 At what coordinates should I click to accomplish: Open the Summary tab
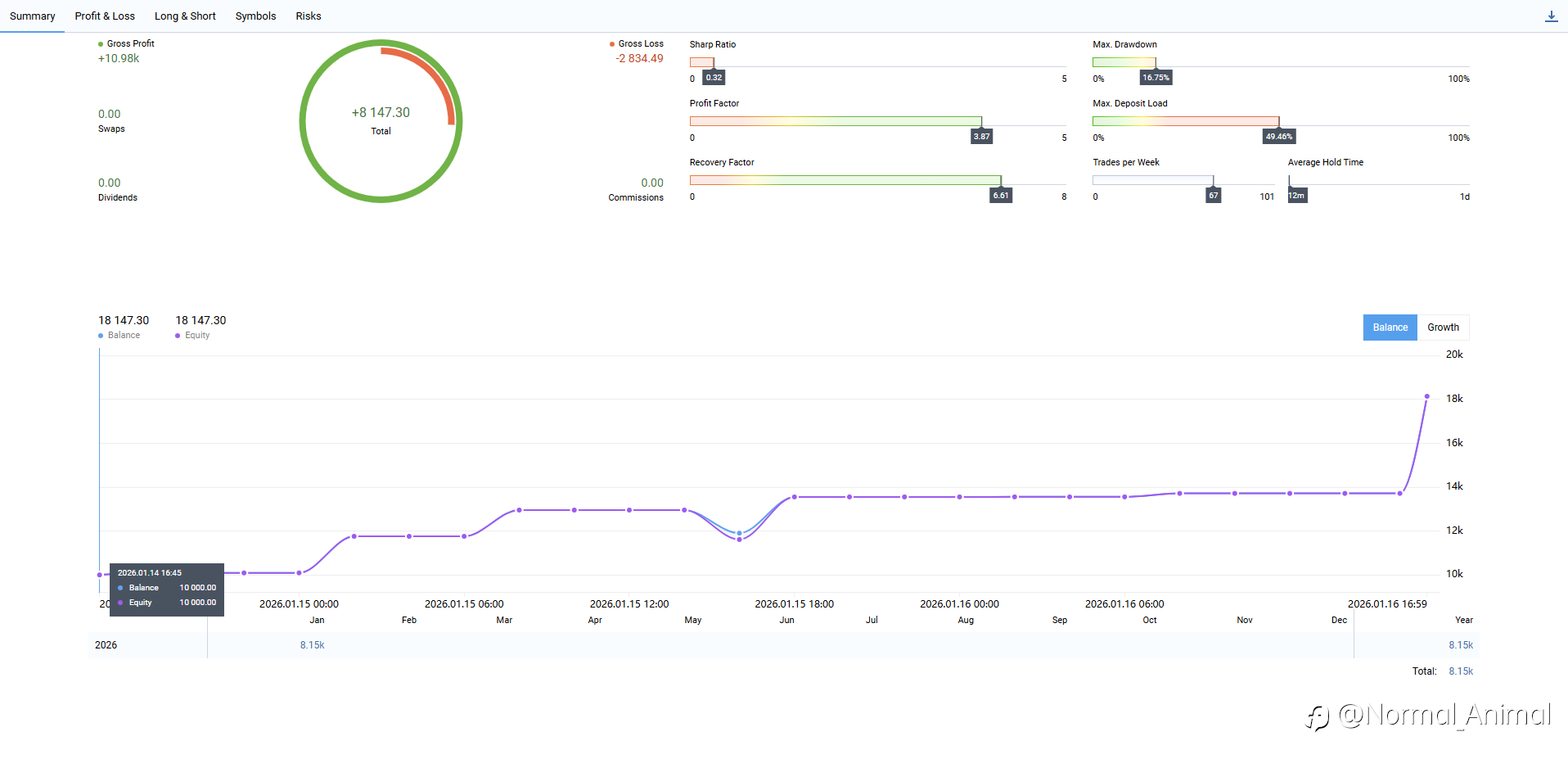33,16
